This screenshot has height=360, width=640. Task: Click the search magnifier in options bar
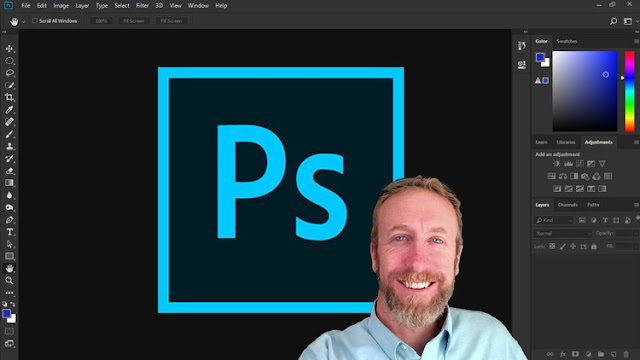click(613, 21)
